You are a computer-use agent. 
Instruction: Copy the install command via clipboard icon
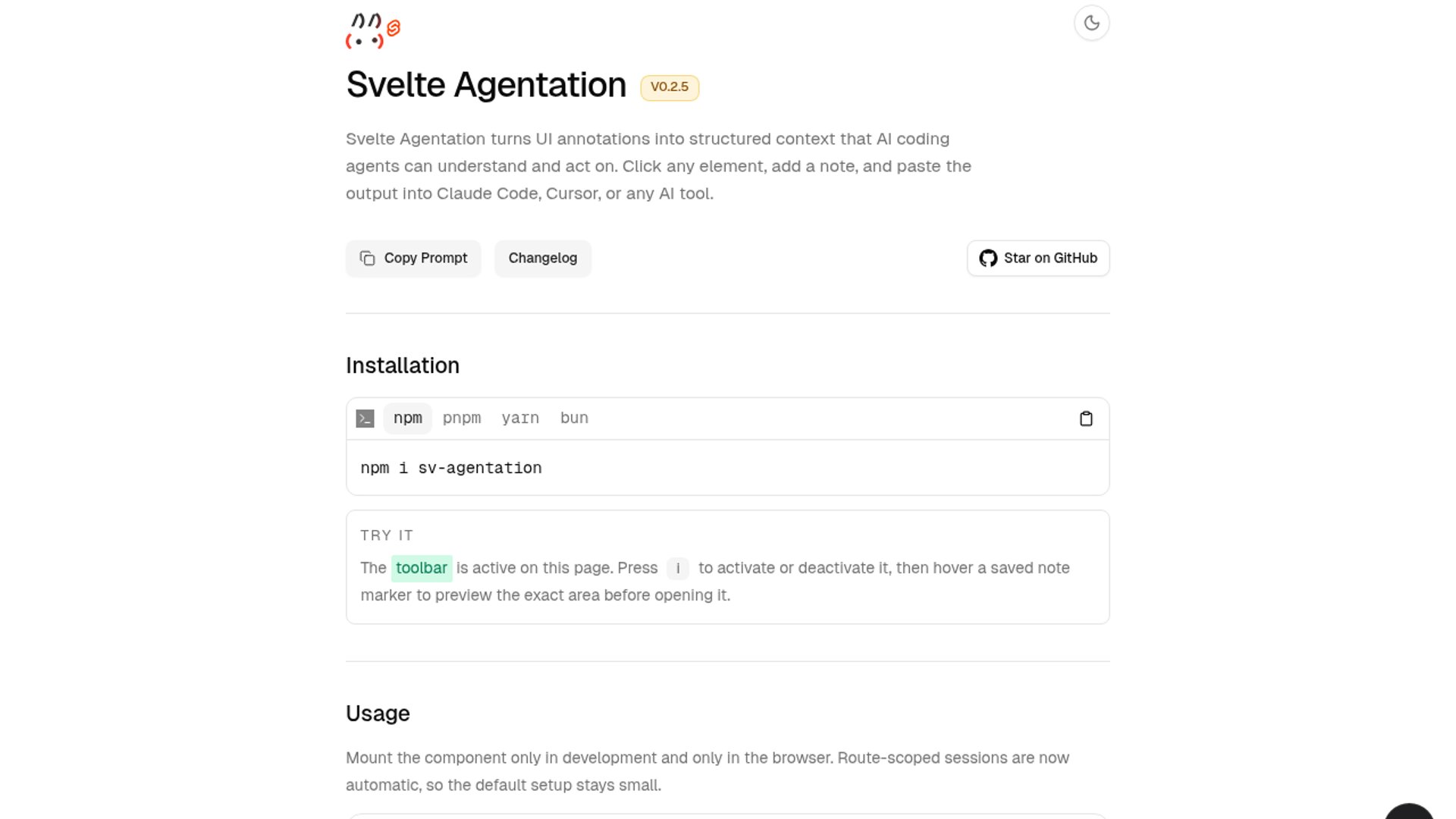[1086, 419]
